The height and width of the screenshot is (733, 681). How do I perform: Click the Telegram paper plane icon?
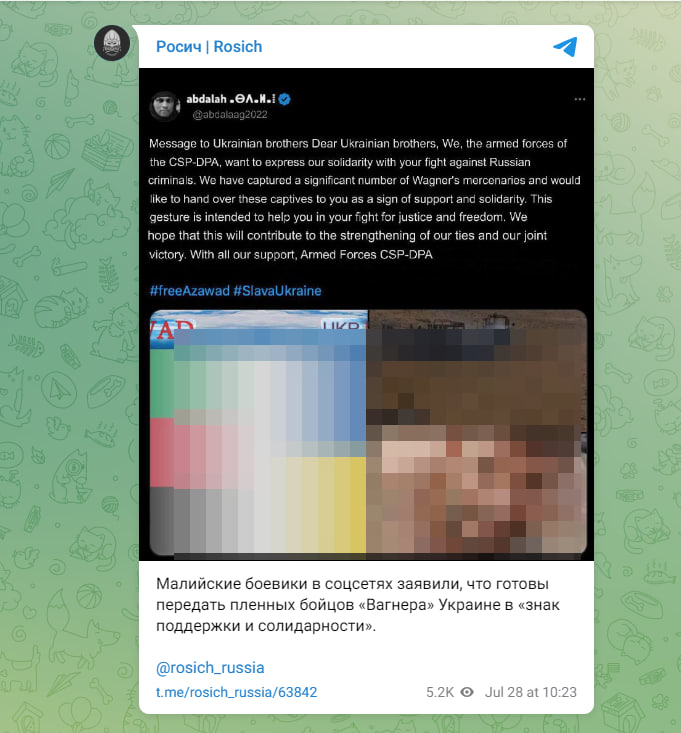click(566, 47)
